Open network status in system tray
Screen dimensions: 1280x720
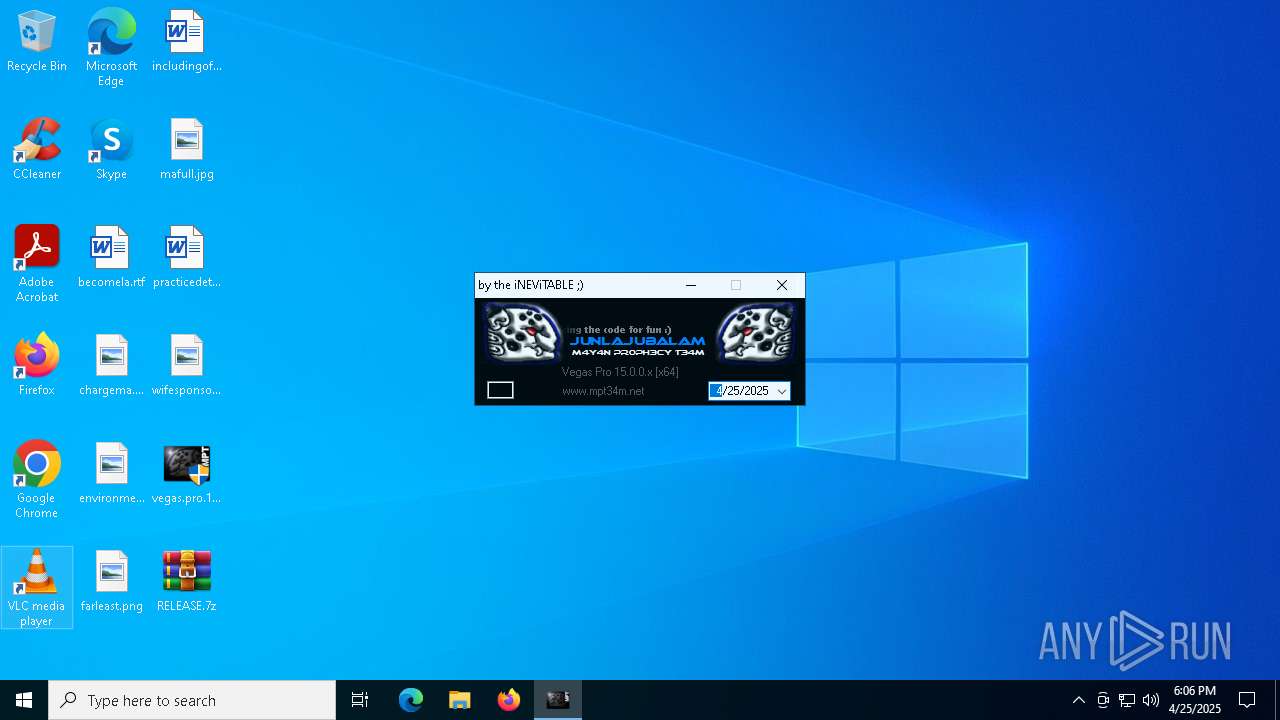[x=1127, y=700]
